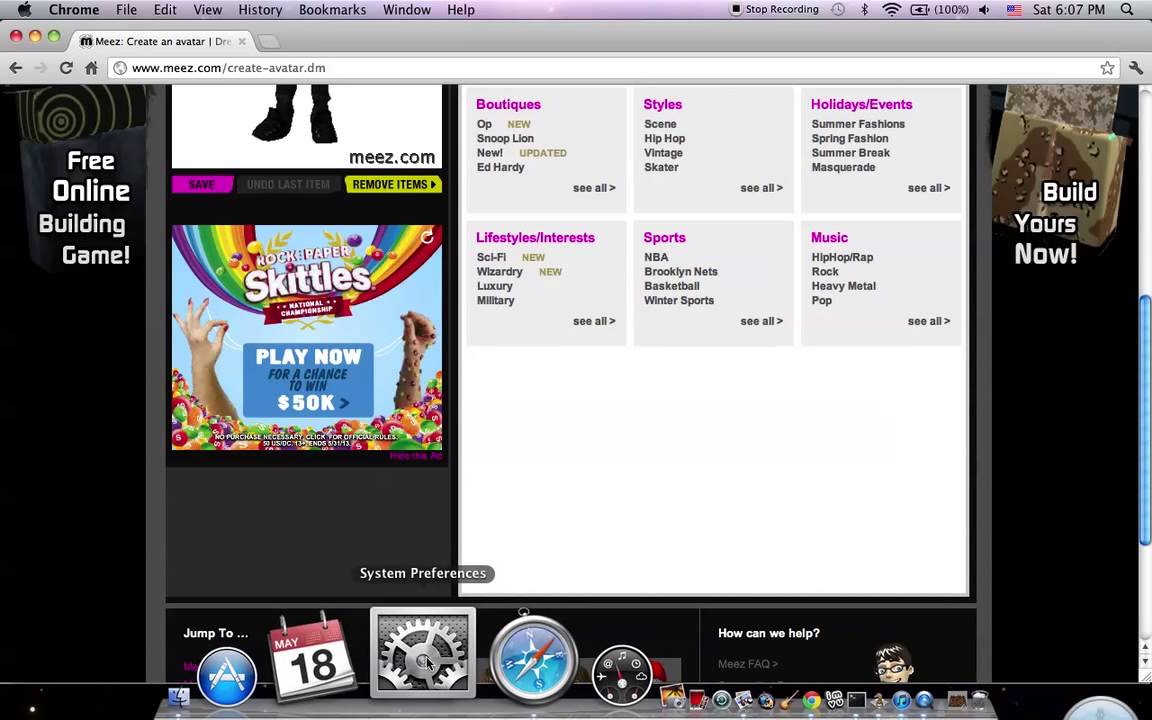Screen dimensions: 1152x720
Task: Open System Preferences in the Dock
Action: tap(422, 652)
